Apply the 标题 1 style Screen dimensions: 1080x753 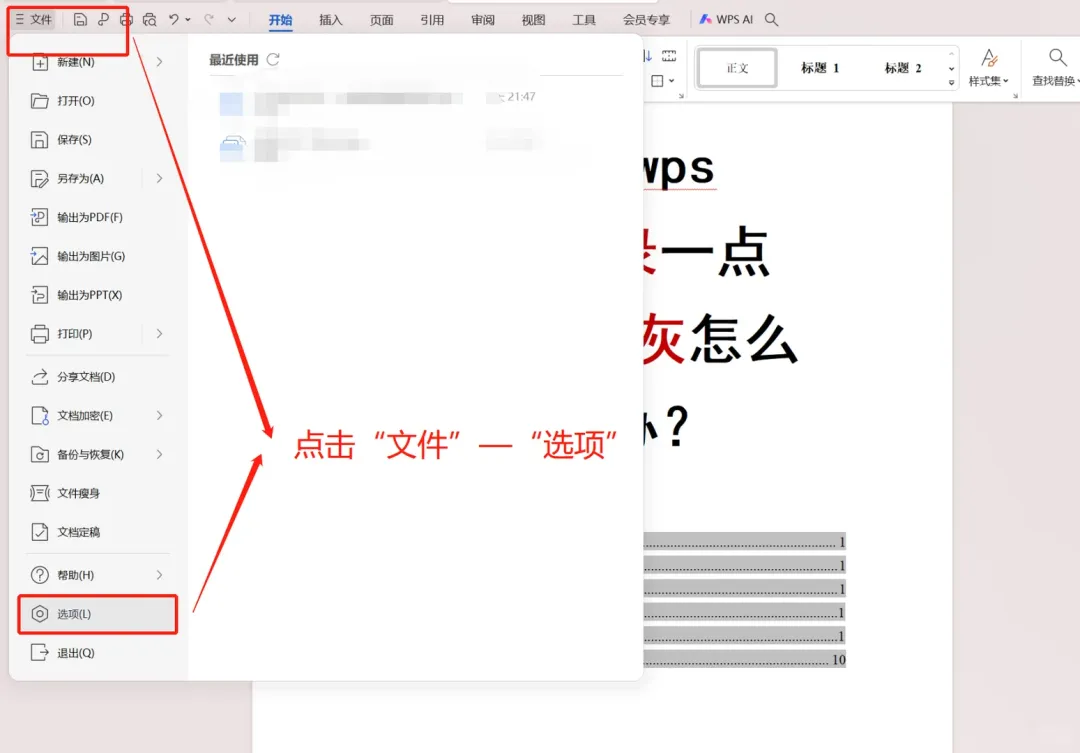[x=820, y=68]
